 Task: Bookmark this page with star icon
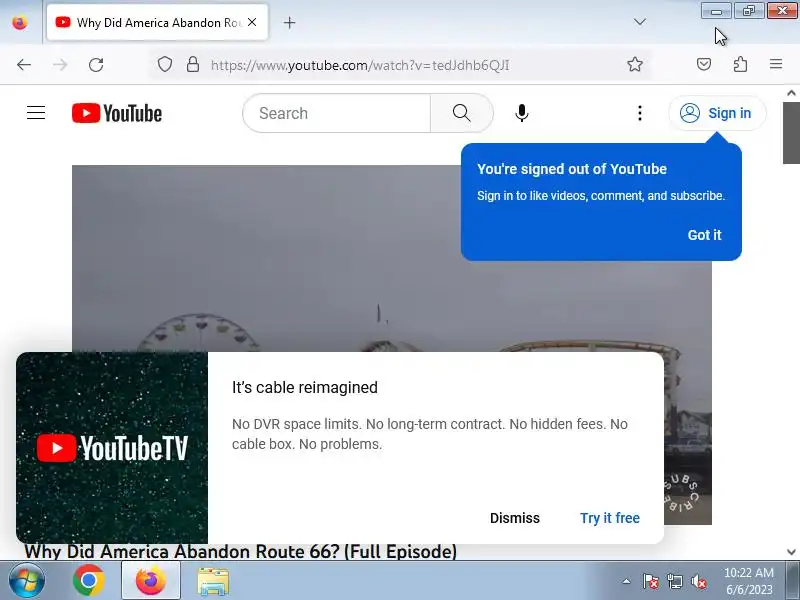[x=635, y=64]
